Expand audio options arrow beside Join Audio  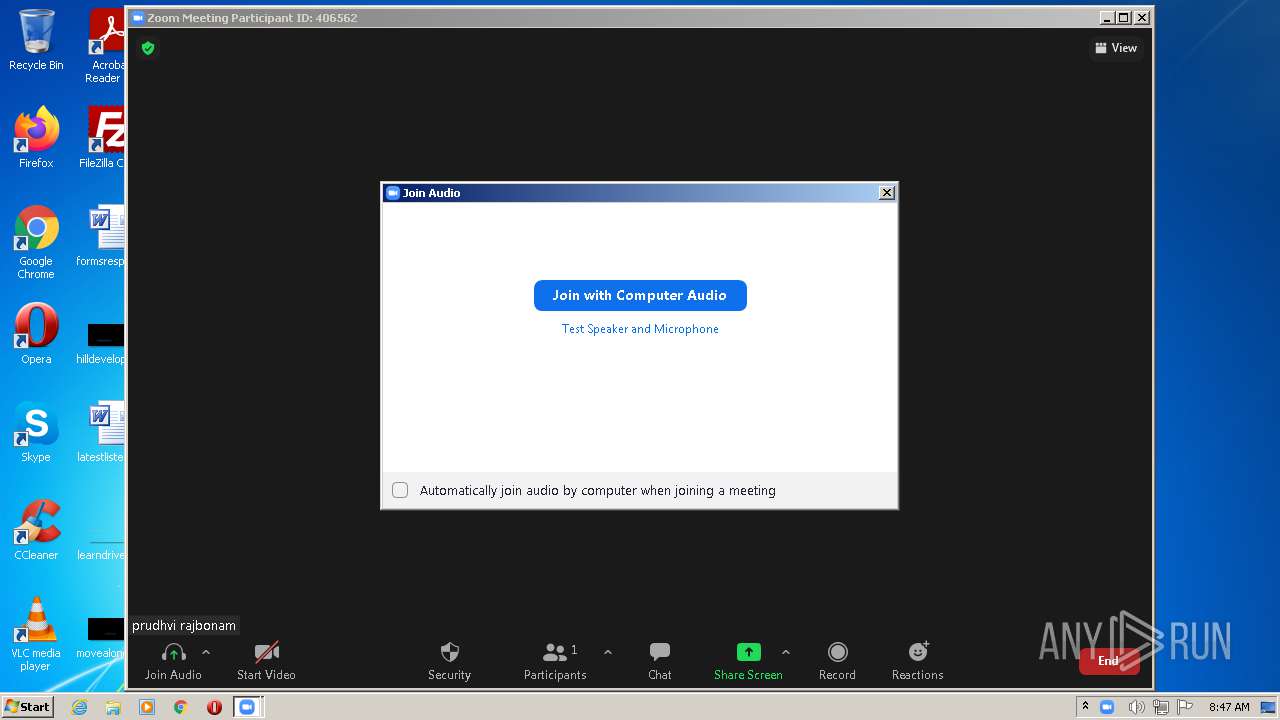point(206,652)
